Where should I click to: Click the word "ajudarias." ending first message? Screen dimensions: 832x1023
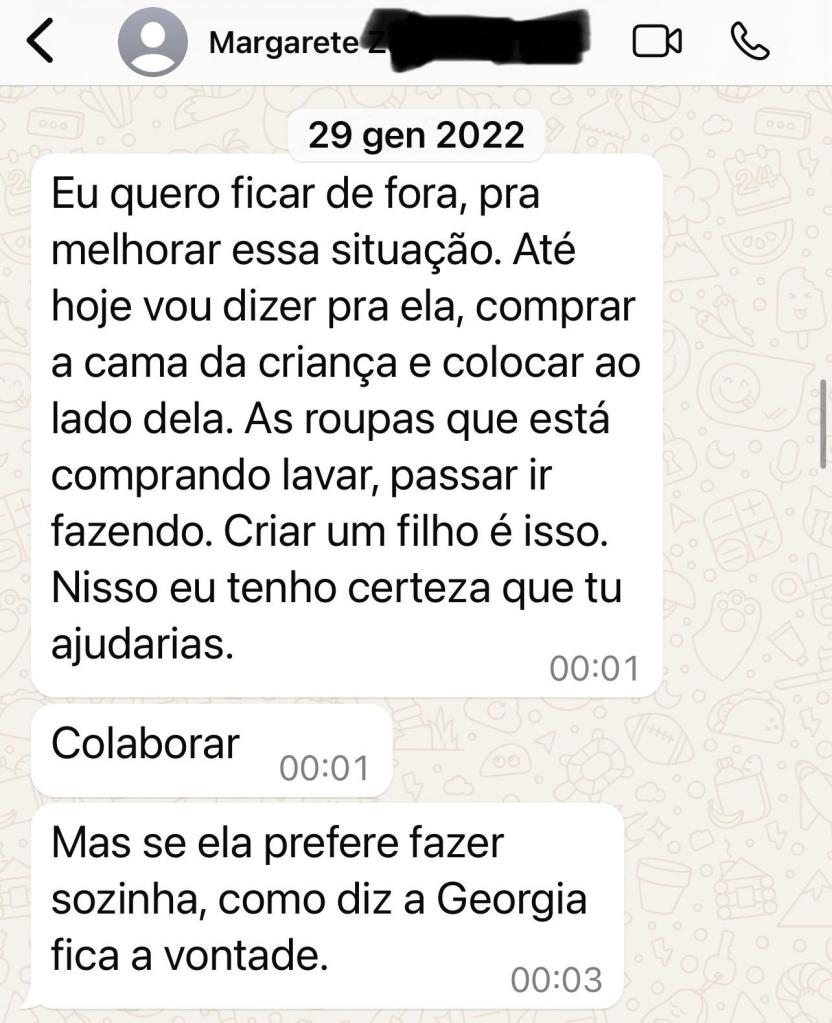[x=142, y=645]
